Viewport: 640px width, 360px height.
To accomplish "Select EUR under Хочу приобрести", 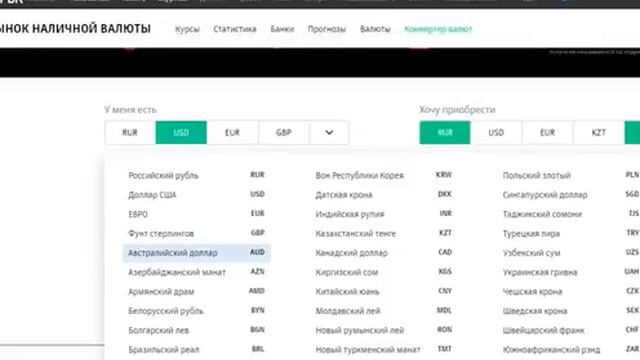I will 547,133.
